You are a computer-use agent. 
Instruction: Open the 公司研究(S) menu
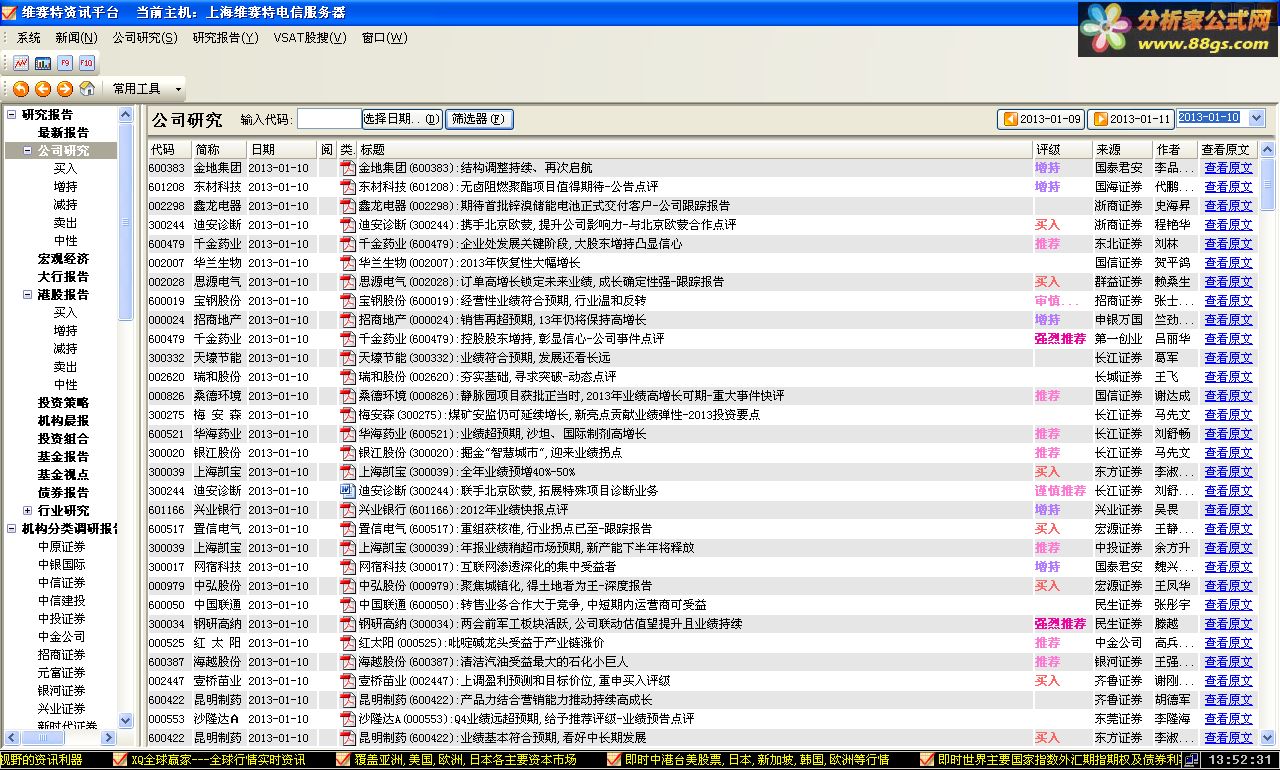(145, 38)
